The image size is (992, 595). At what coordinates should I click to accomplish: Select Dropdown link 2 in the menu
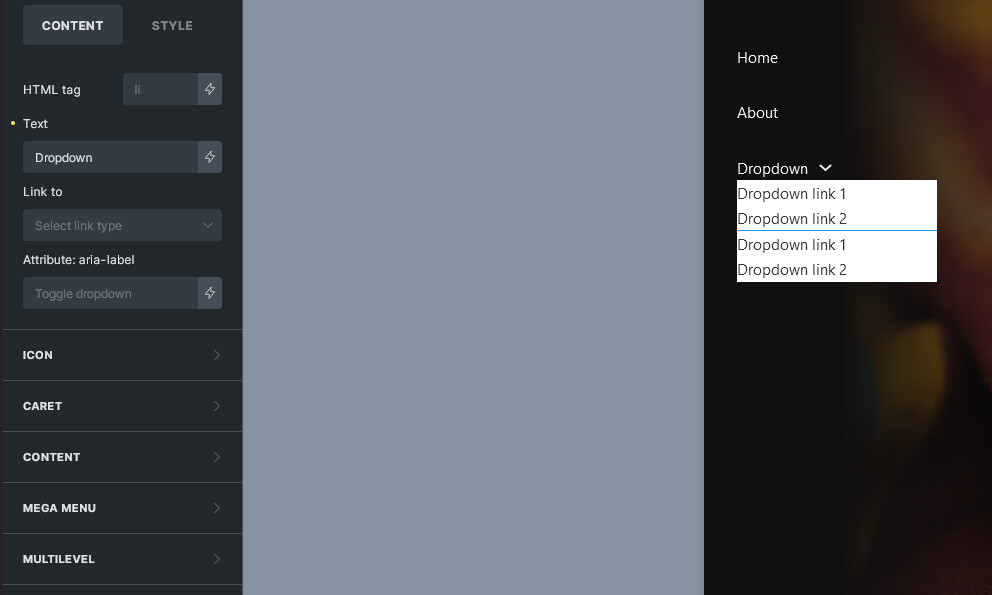click(x=791, y=218)
